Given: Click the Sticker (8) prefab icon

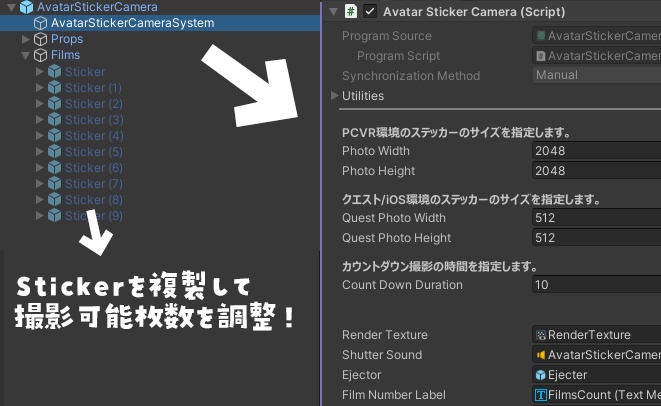Looking at the screenshot, I should tap(54, 200).
